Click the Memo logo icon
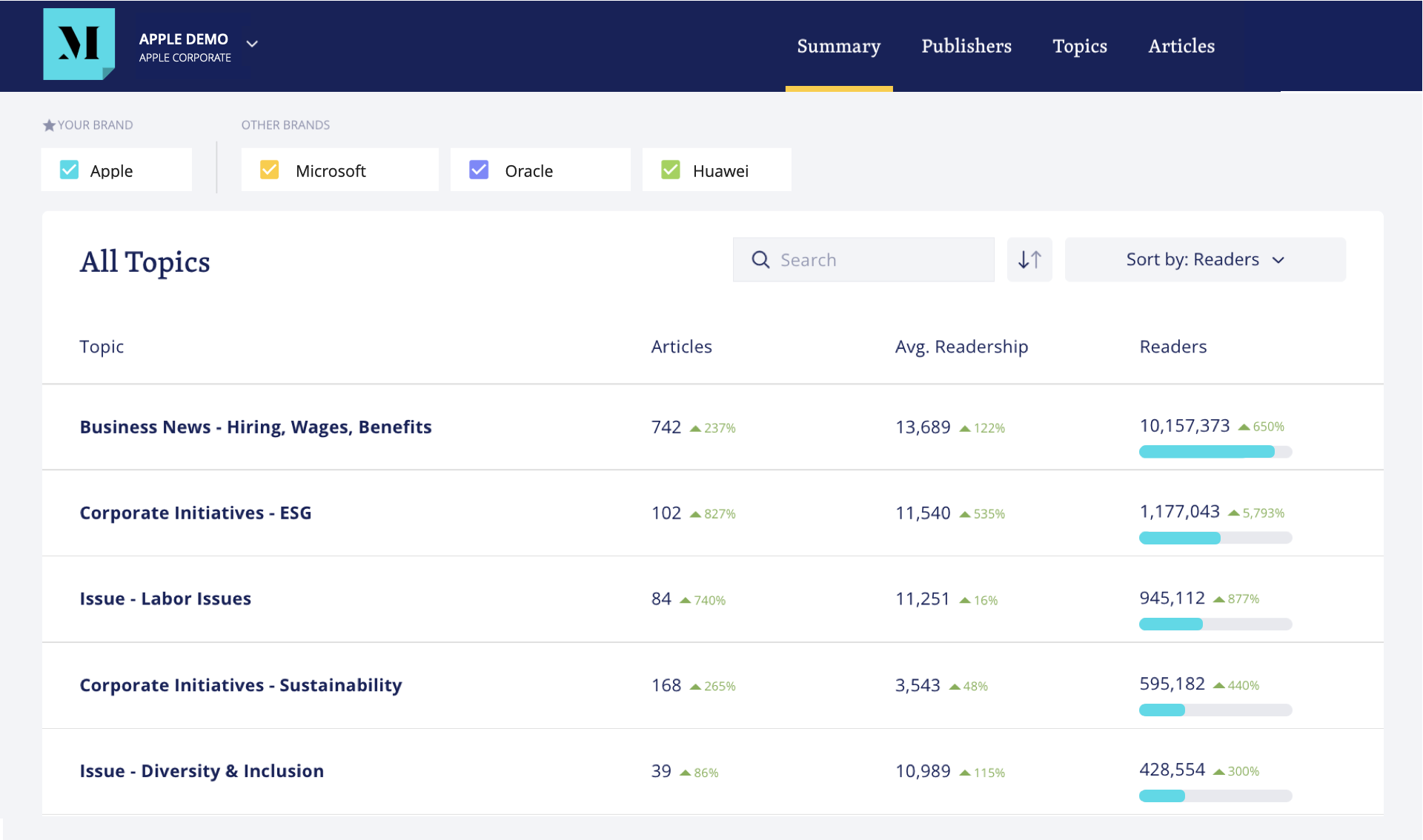The height and width of the screenshot is (840, 1423). (79, 44)
